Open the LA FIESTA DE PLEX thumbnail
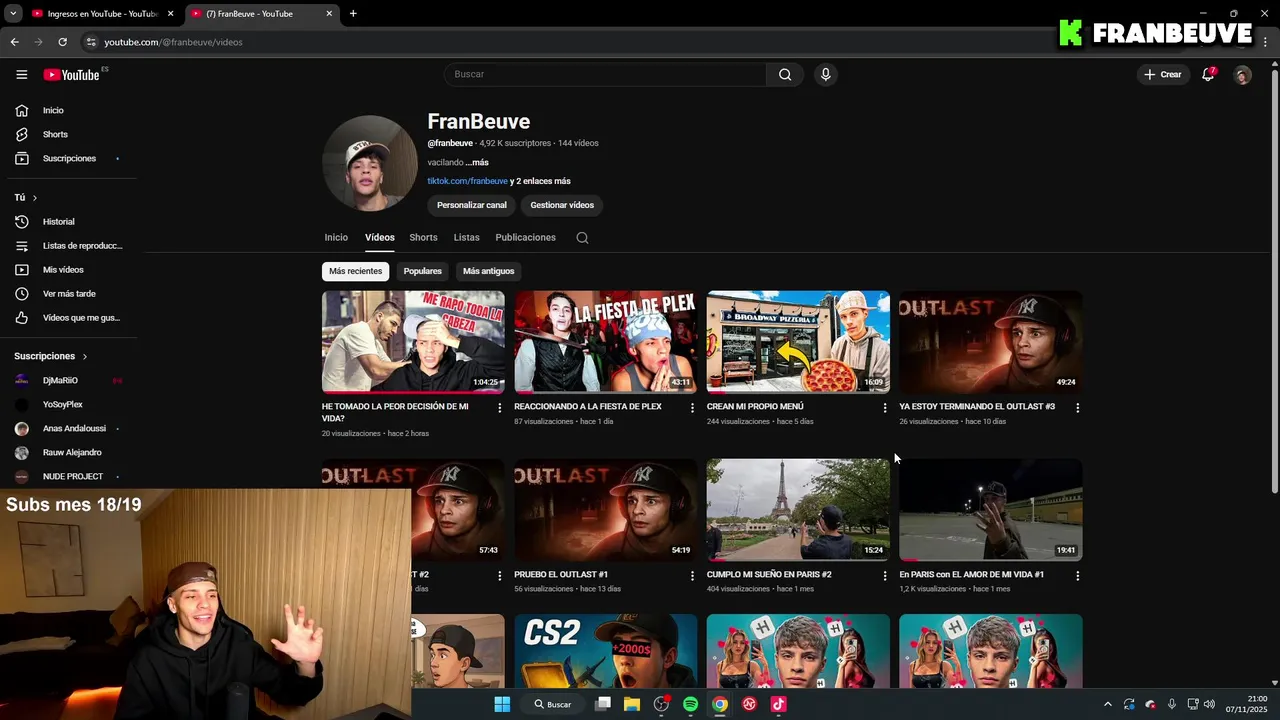The height and width of the screenshot is (720, 1280). coord(605,342)
